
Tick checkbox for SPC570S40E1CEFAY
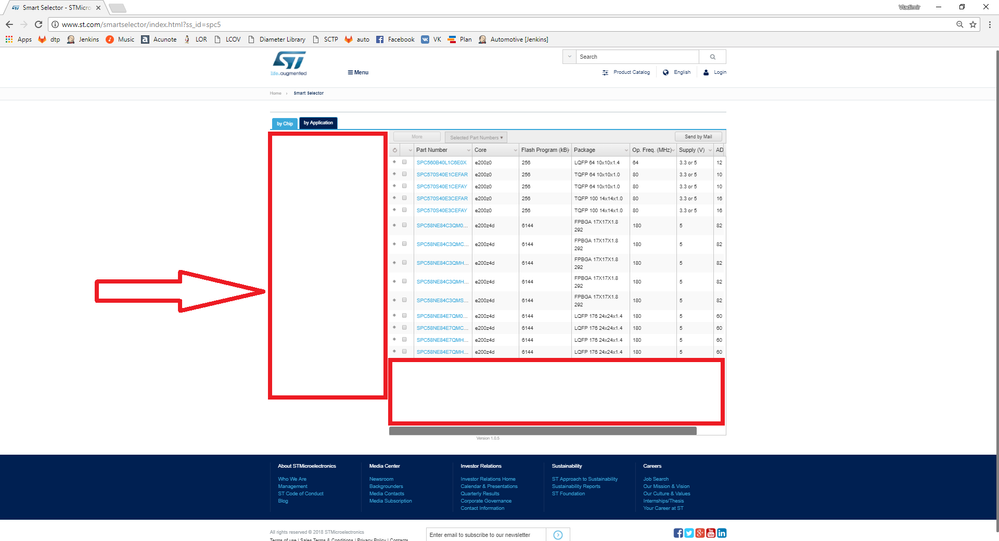coord(404,186)
